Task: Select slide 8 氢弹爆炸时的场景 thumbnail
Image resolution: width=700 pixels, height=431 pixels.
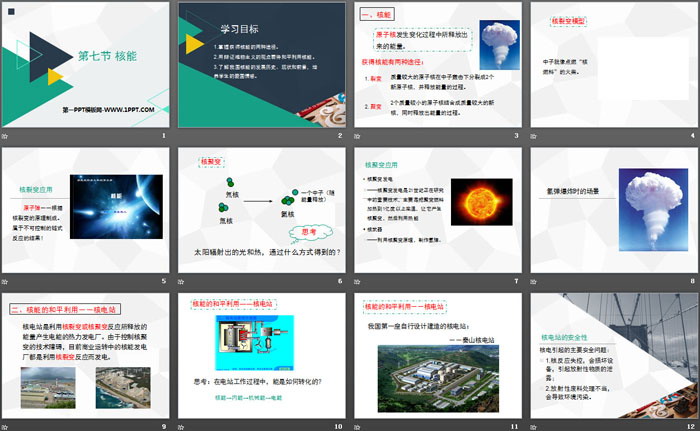Action: 614,210
